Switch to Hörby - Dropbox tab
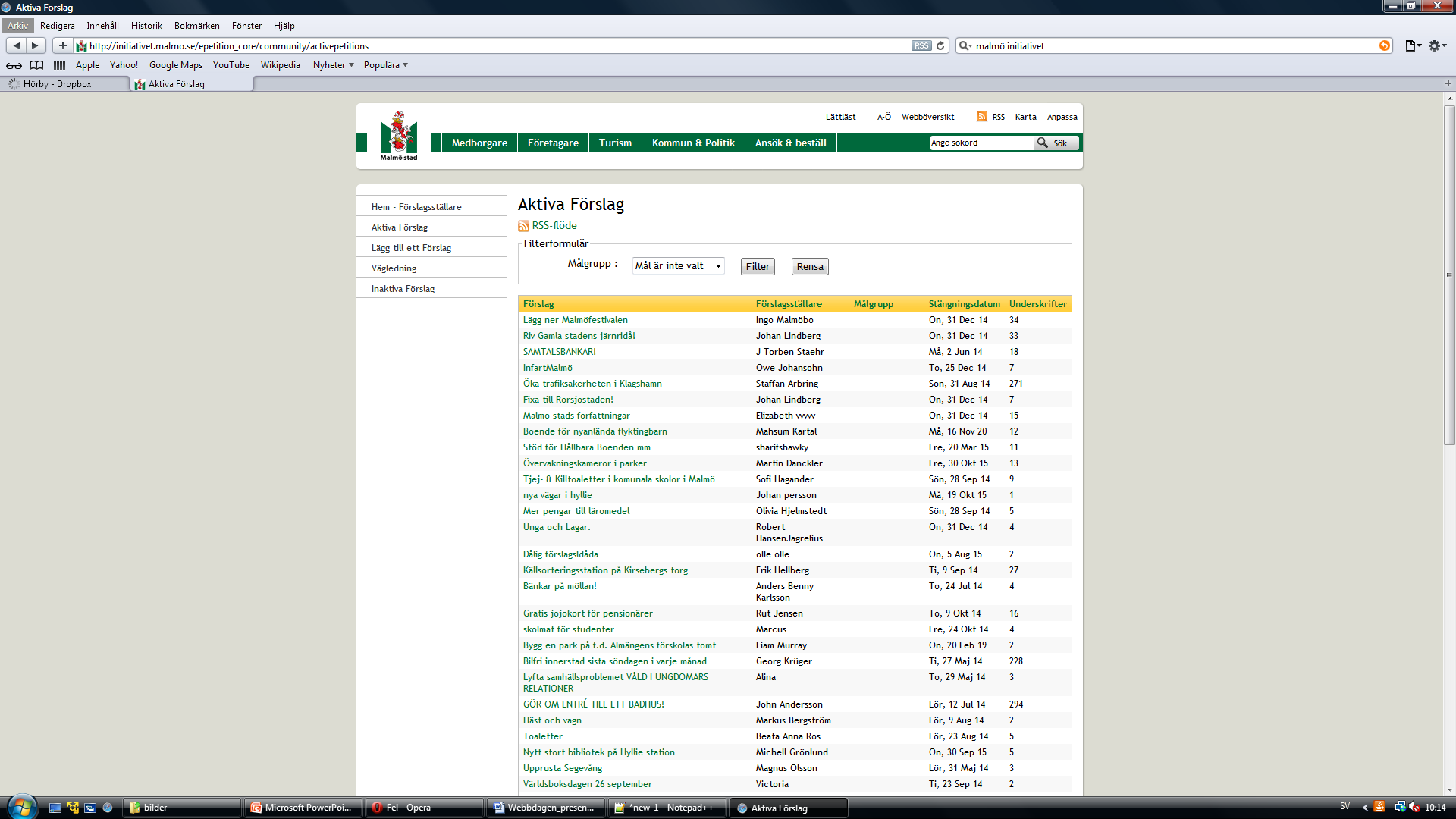Viewport: 1456px width, 819px height. tap(64, 84)
